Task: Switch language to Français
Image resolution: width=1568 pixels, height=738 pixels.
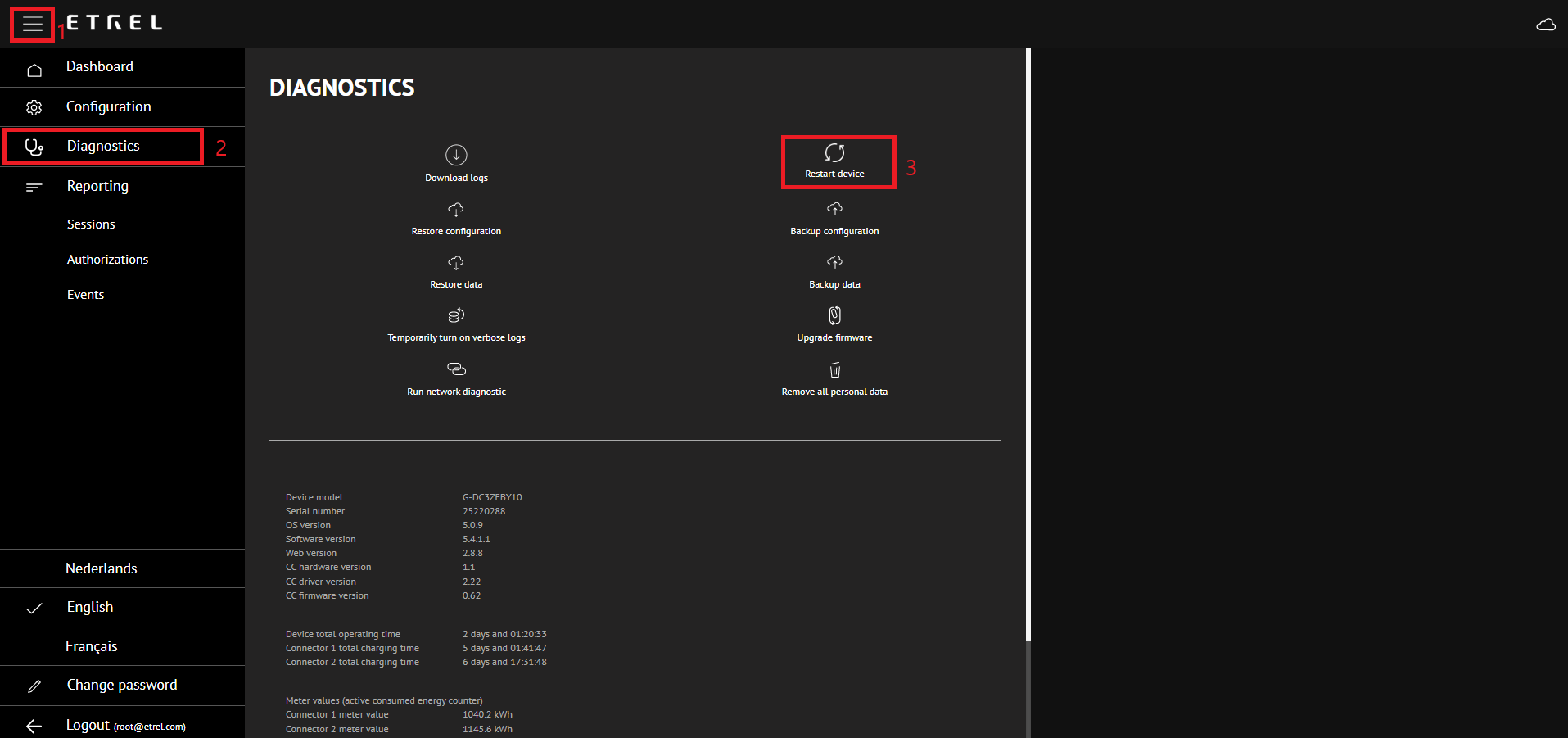Action: coord(91,646)
